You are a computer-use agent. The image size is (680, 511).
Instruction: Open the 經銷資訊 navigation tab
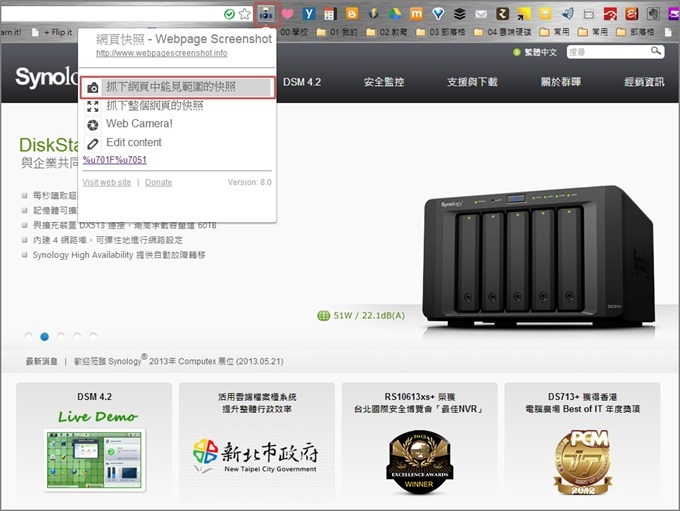(x=644, y=82)
